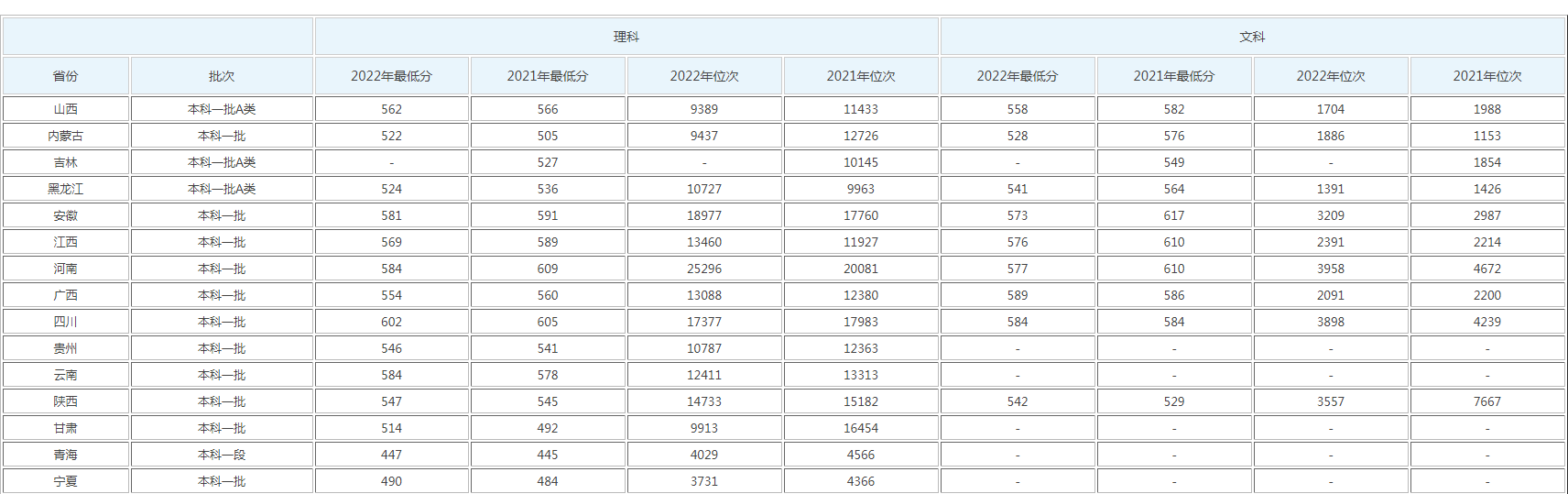The width and height of the screenshot is (1568, 494).
Task: Select the 18977 cell in 安徽 row
Action: pos(704,215)
